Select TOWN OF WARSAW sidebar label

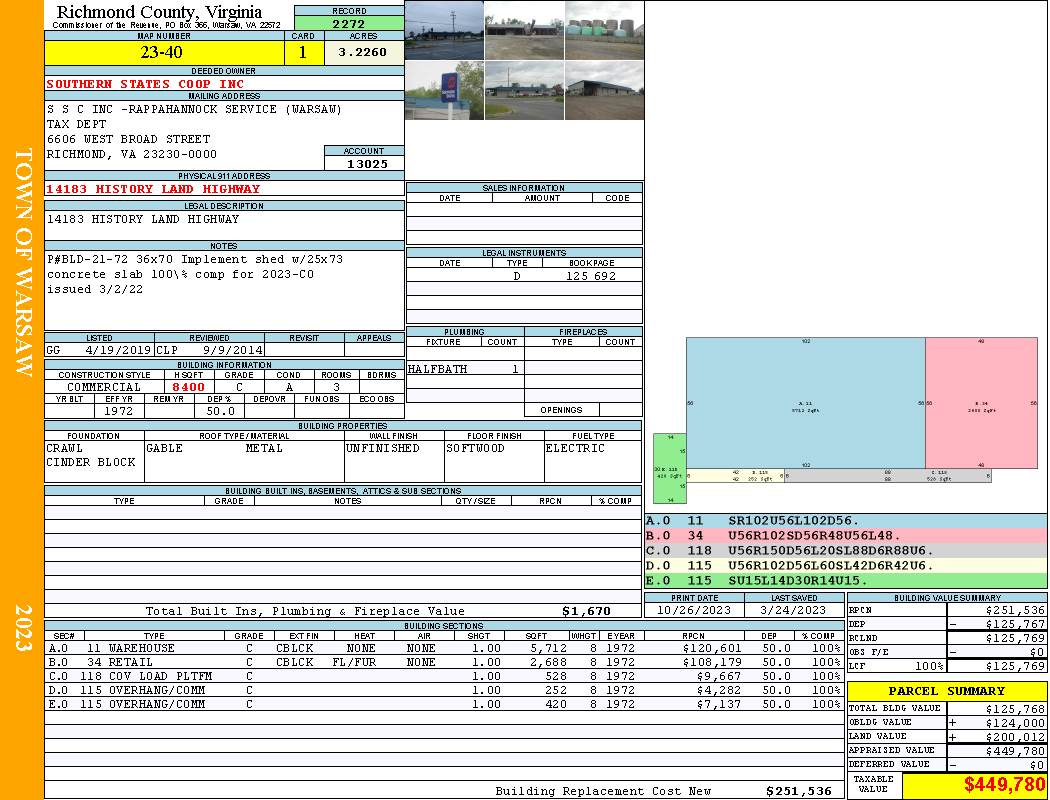click(23, 262)
